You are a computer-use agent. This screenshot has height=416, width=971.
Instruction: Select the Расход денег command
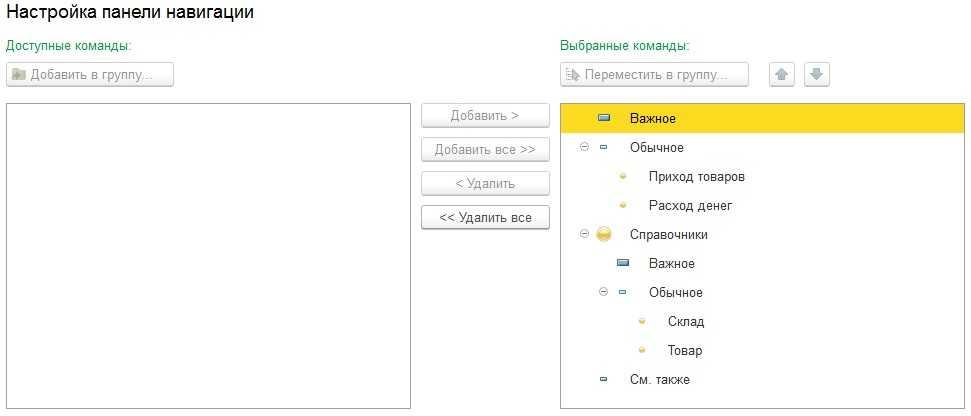click(x=690, y=206)
